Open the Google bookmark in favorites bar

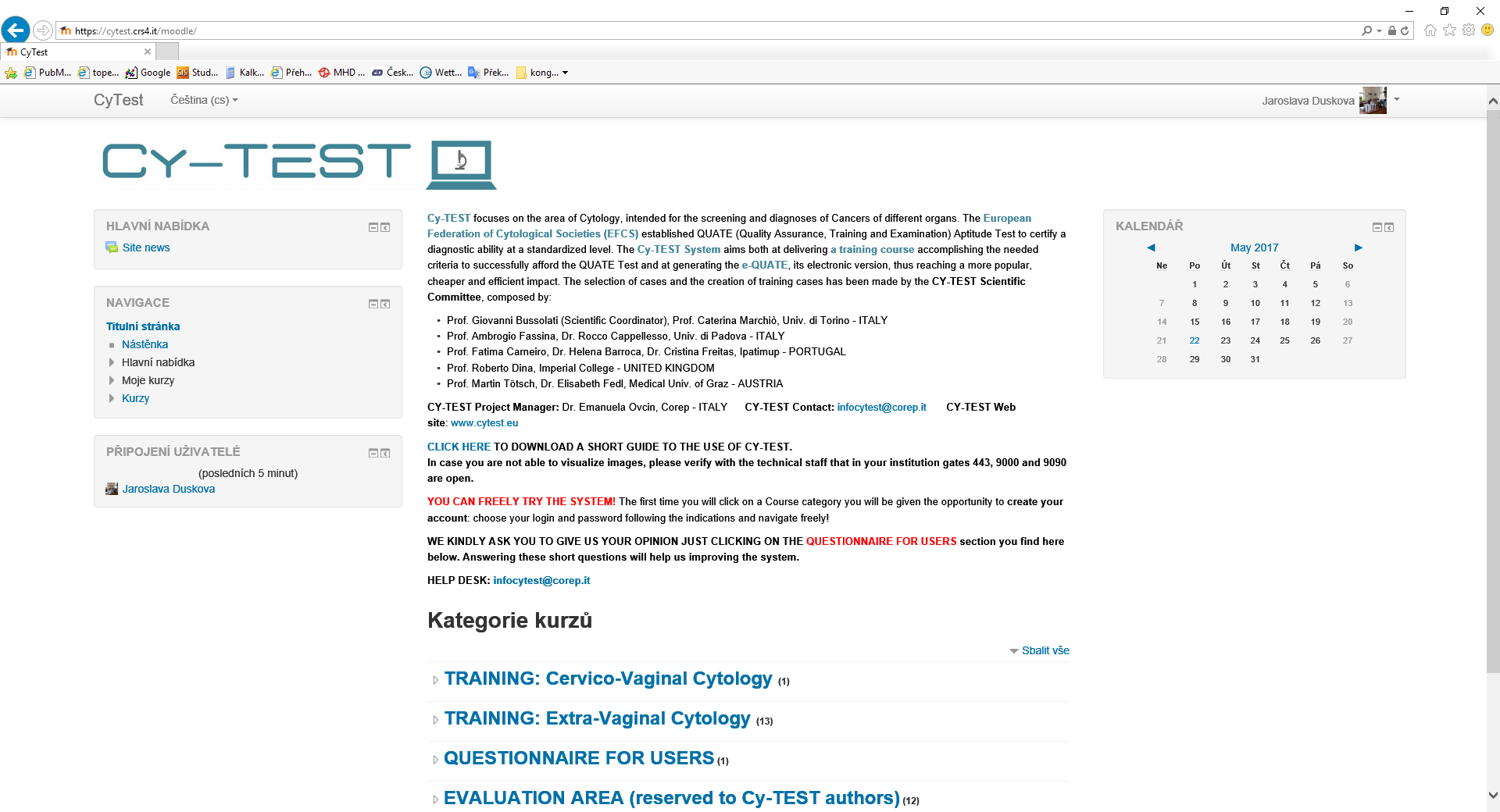tap(148, 73)
